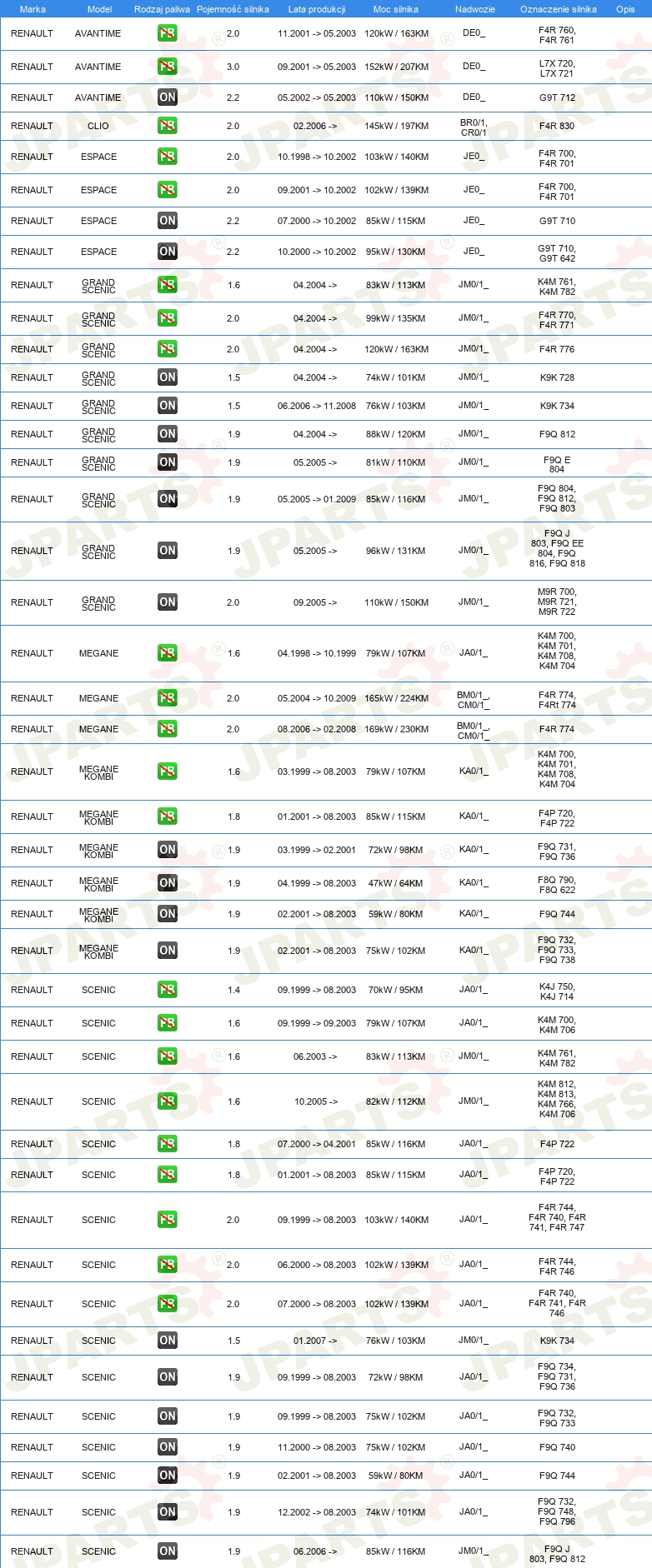The image size is (652, 1568).
Task: Click PB icon for Scenic 06.2003 -> row
Action: point(168,1056)
